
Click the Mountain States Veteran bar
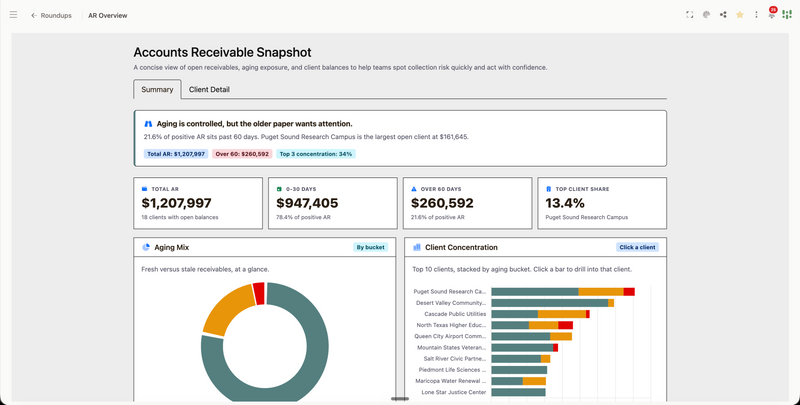coord(524,347)
